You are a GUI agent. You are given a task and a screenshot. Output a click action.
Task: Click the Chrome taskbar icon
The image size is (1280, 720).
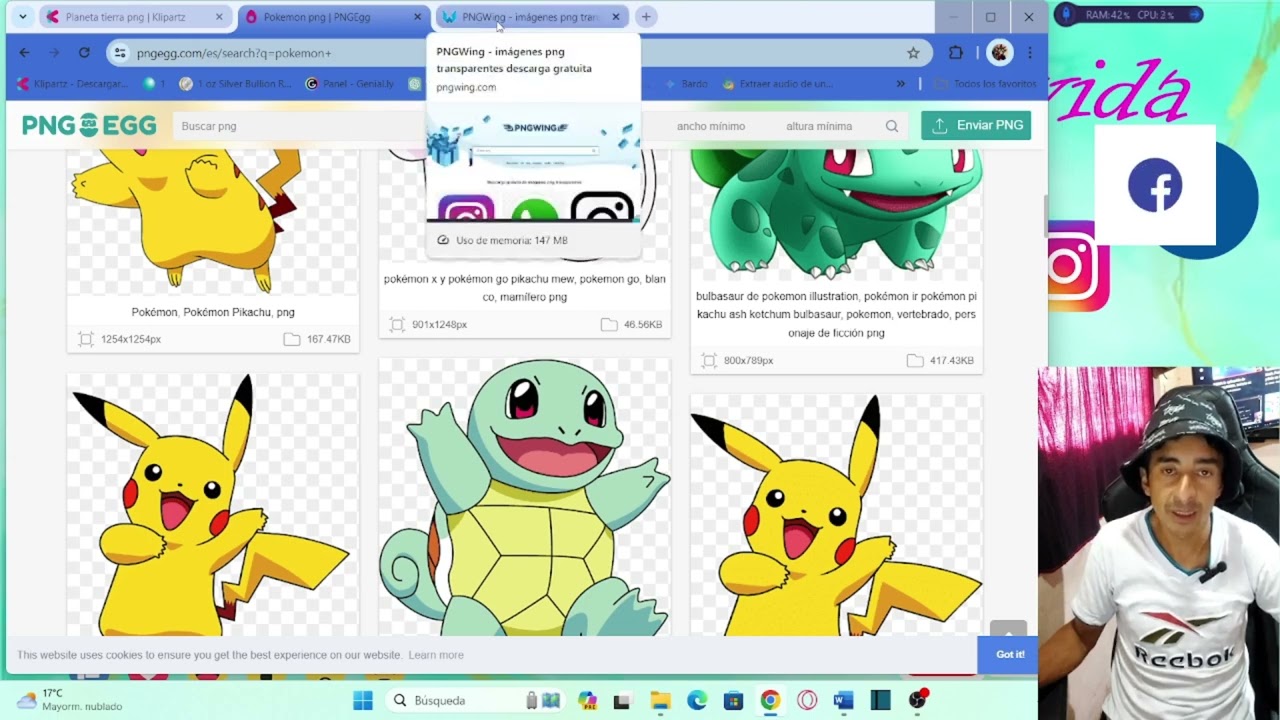770,700
